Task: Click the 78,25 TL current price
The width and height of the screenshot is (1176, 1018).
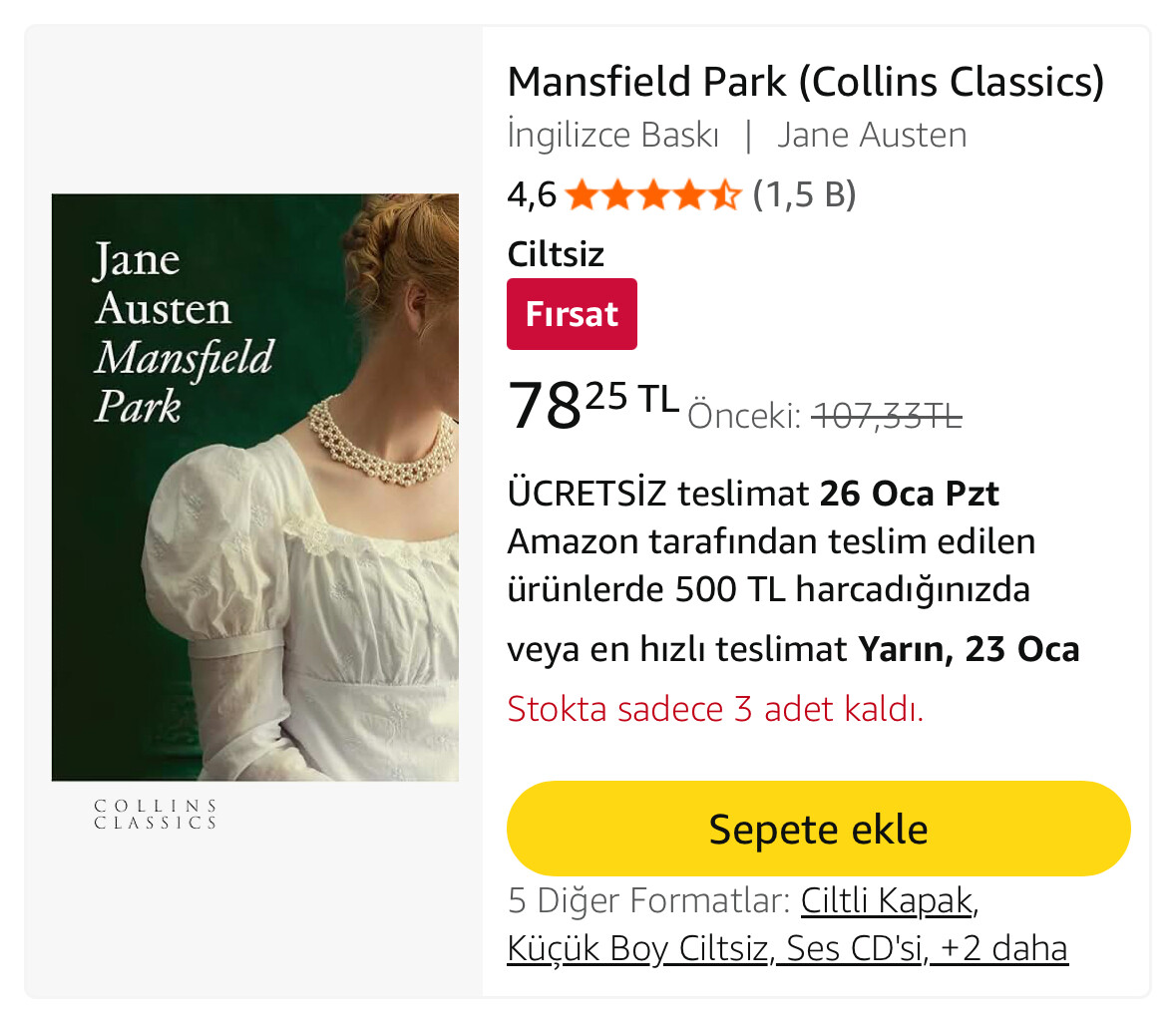Action: [x=592, y=405]
